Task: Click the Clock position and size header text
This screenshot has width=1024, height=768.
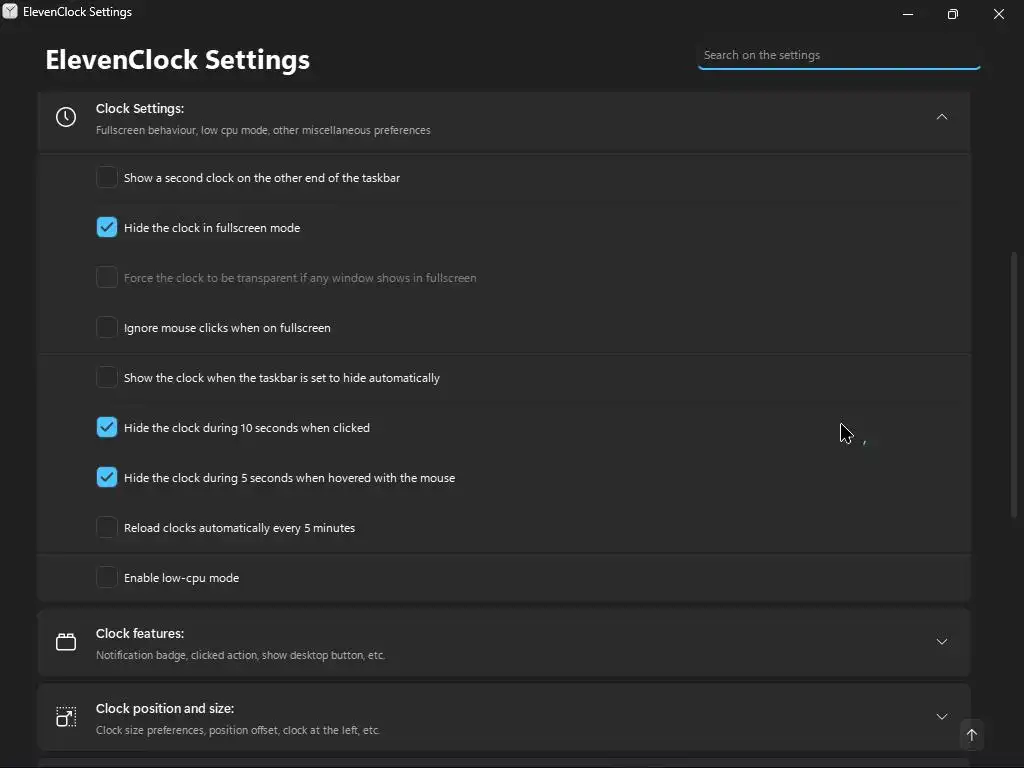Action: click(x=165, y=709)
